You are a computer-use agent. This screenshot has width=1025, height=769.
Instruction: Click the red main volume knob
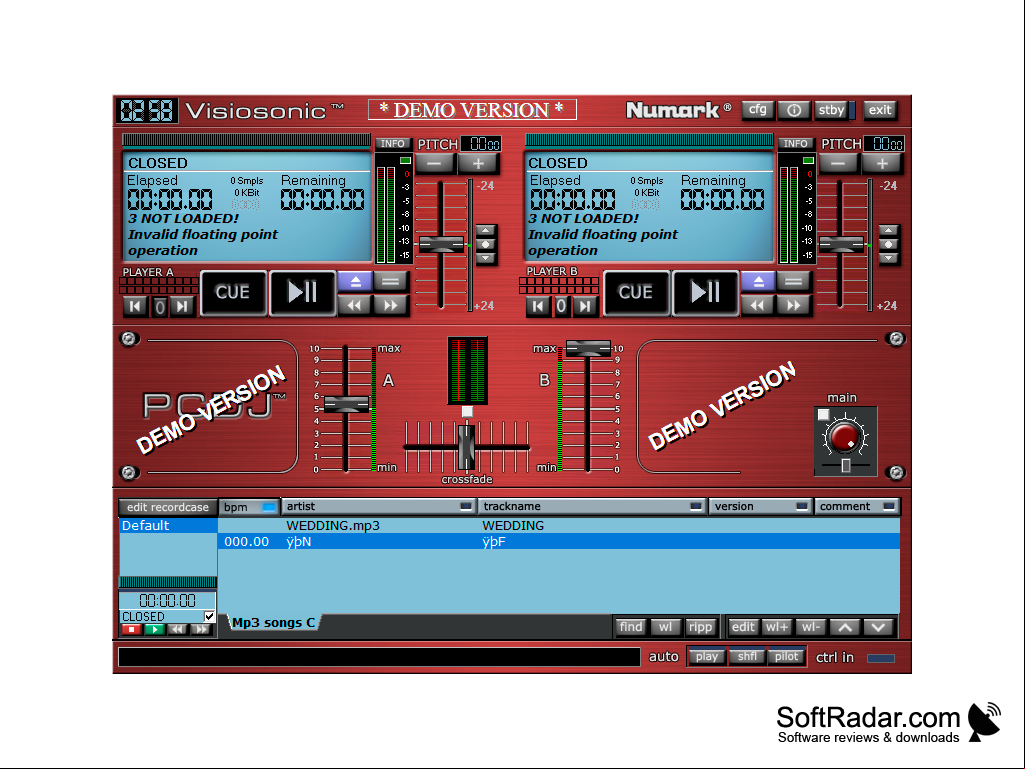(844, 436)
